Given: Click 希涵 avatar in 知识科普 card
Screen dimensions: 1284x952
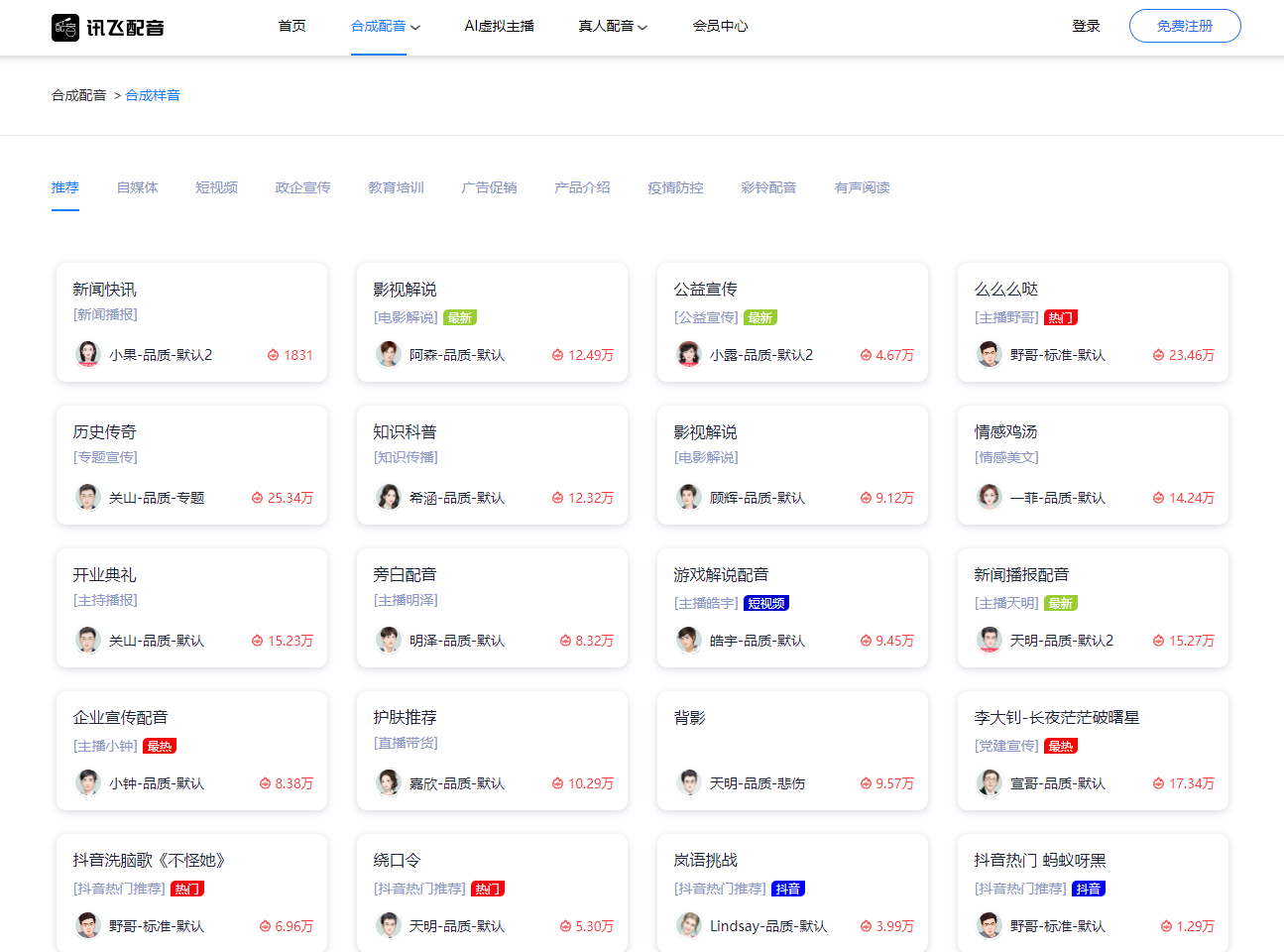Looking at the screenshot, I should tap(389, 497).
